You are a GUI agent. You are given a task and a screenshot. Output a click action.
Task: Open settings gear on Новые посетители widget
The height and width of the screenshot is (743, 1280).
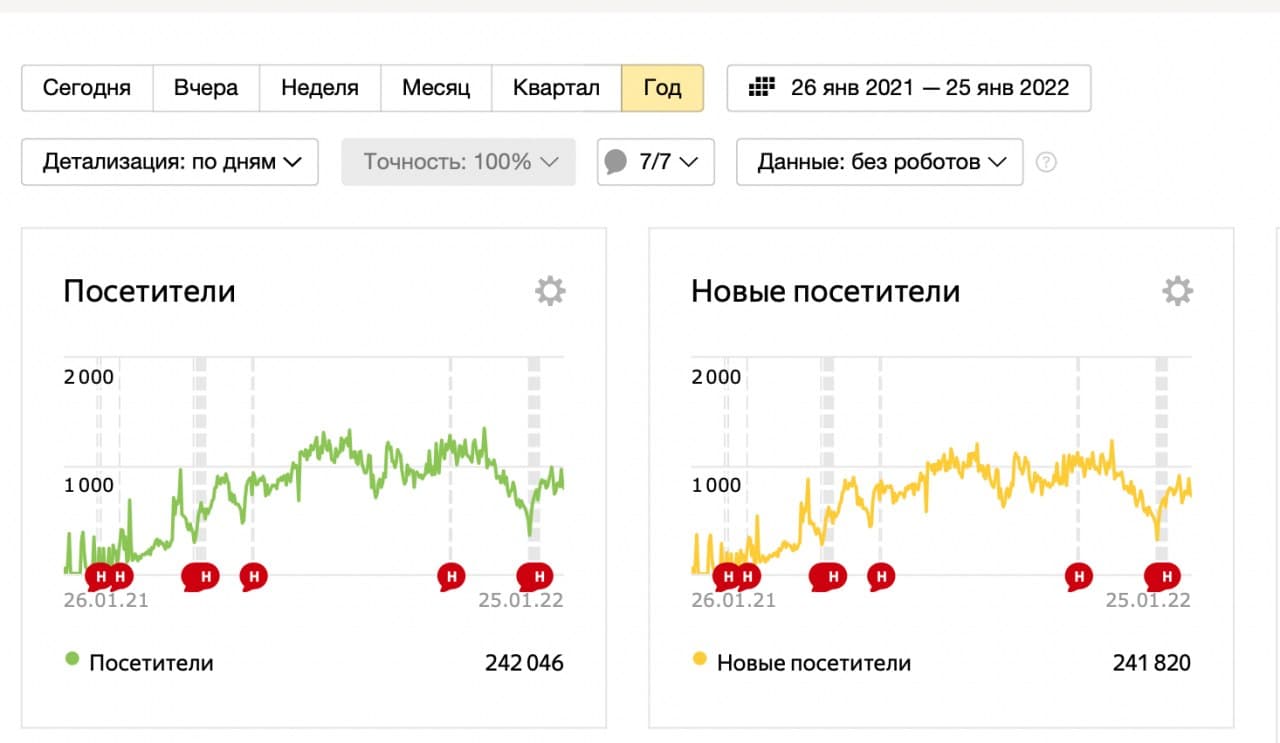(x=1177, y=291)
